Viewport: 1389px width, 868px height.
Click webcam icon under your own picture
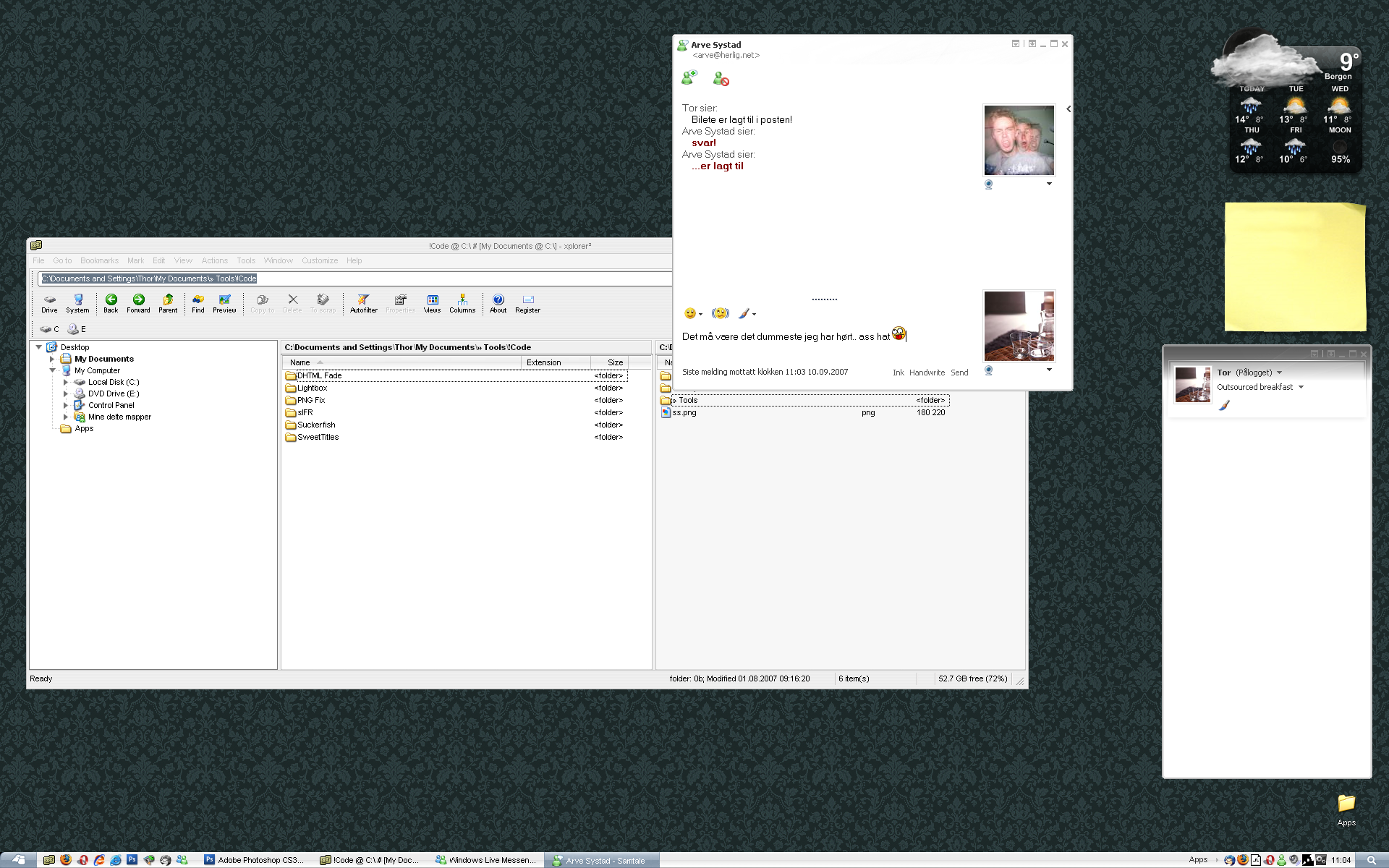coord(988,370)
